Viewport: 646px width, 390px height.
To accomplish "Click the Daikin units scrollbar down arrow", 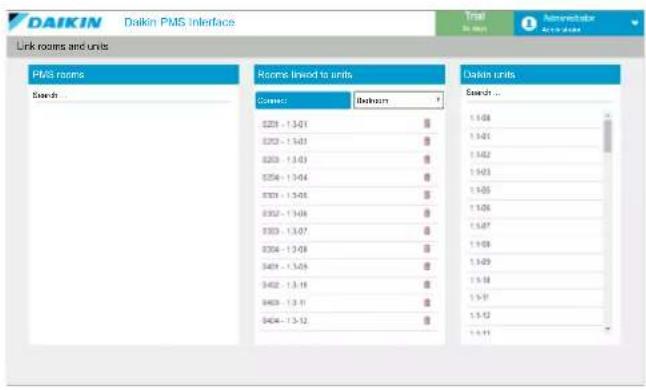I will pos(608,329).
